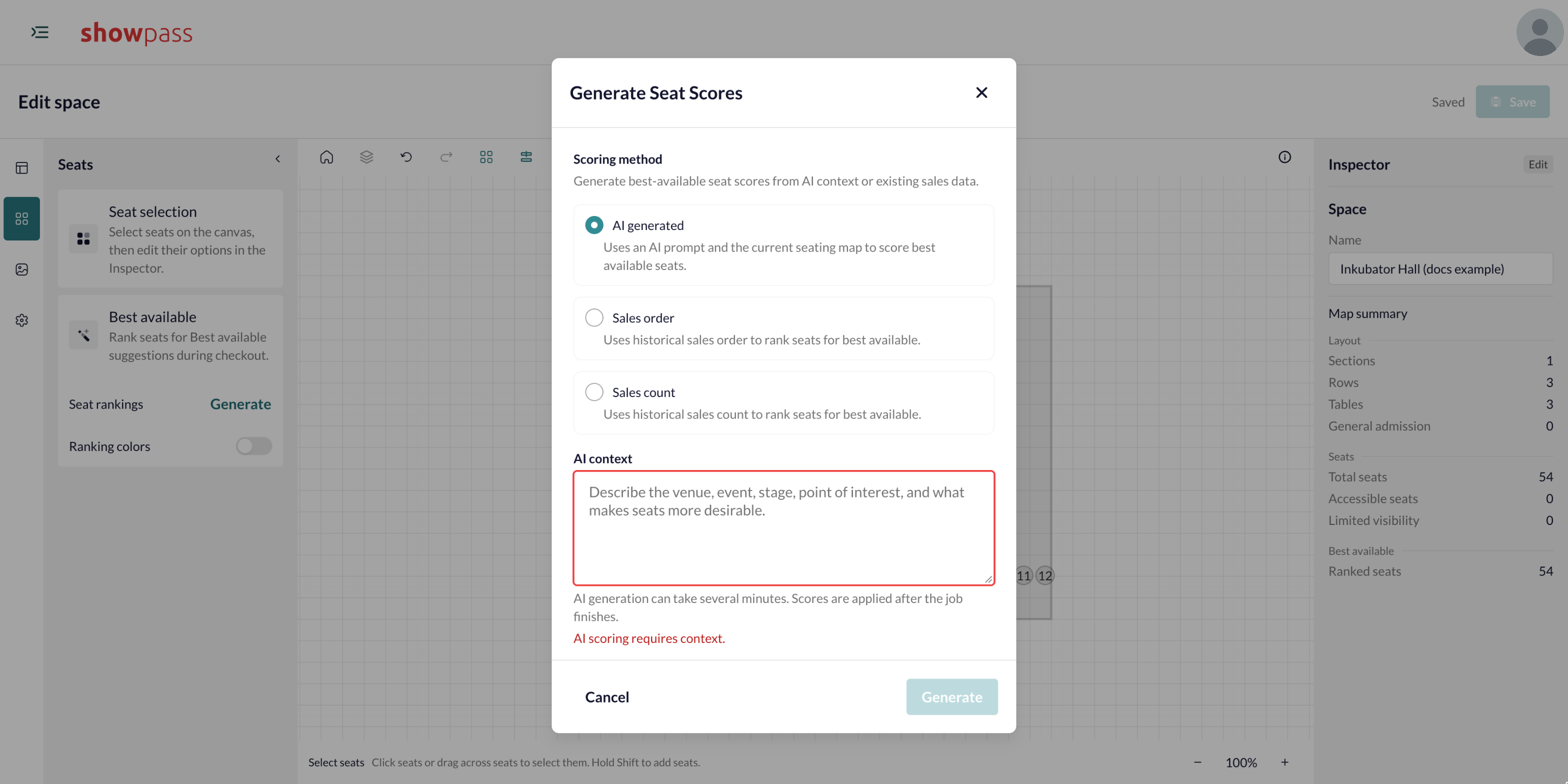Click the grid toolbar icon
This screenshot has height=784, width=1568.
485,157
